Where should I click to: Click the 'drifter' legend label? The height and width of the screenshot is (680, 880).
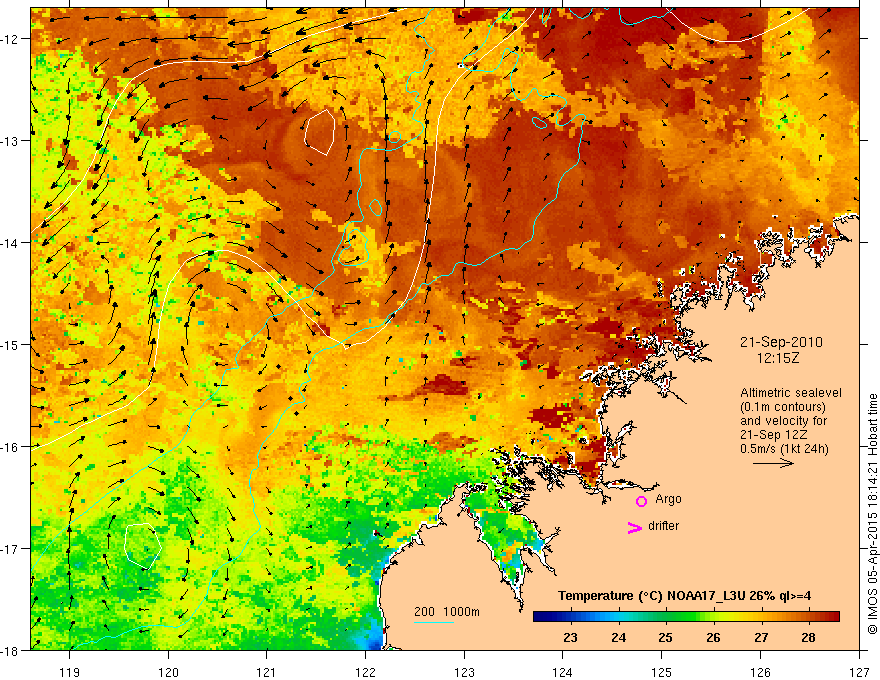pos(663,526)
